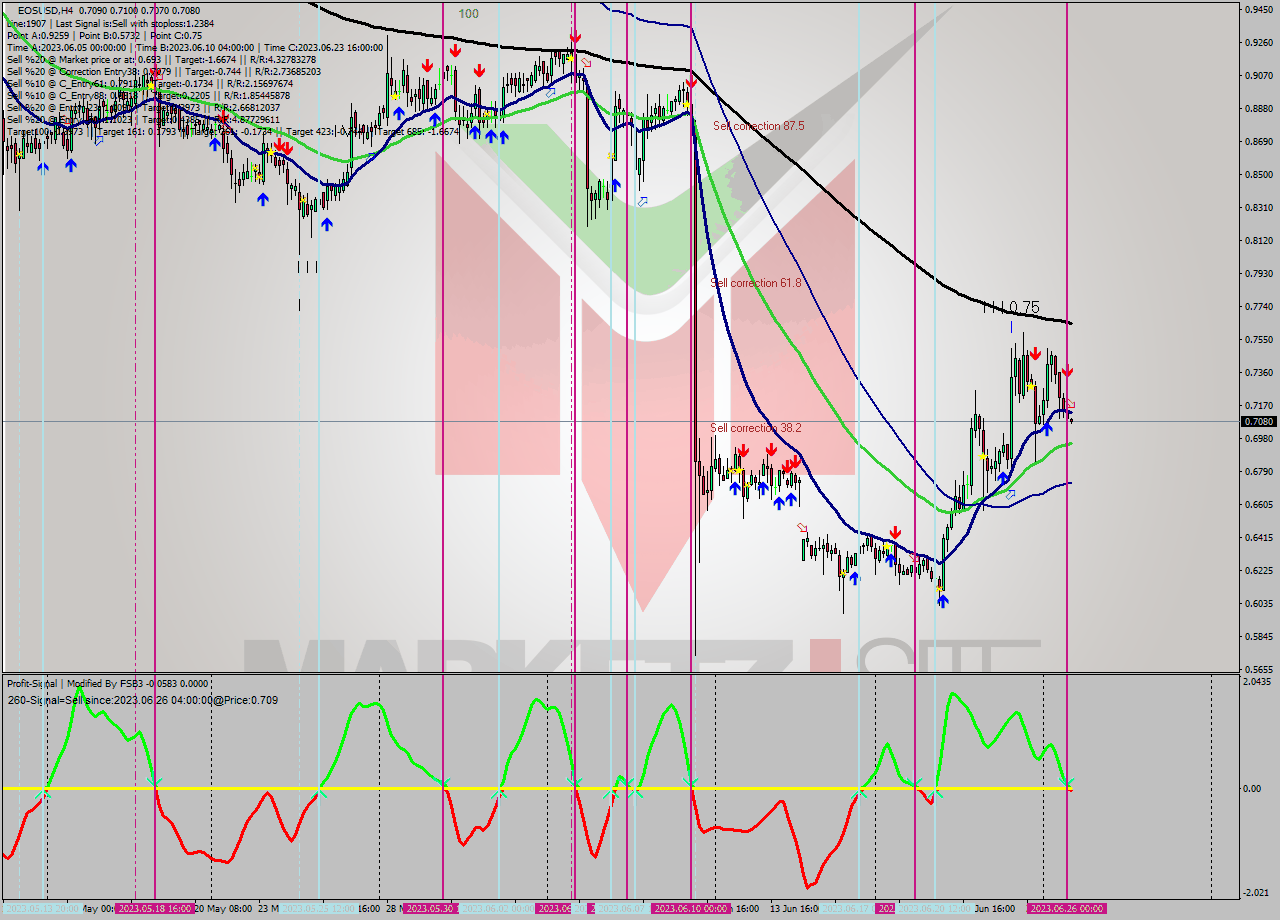Select the Sell correction 87.5 label
This screenshot has width=1280, height=920.
pyautogui.click(x=758, y=126)
